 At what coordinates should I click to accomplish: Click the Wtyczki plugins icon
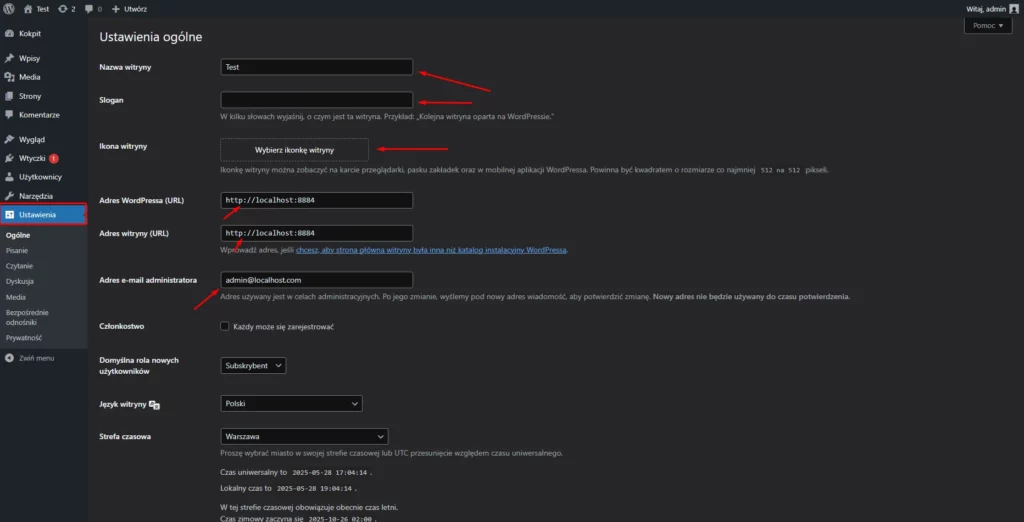pos(9,158)
